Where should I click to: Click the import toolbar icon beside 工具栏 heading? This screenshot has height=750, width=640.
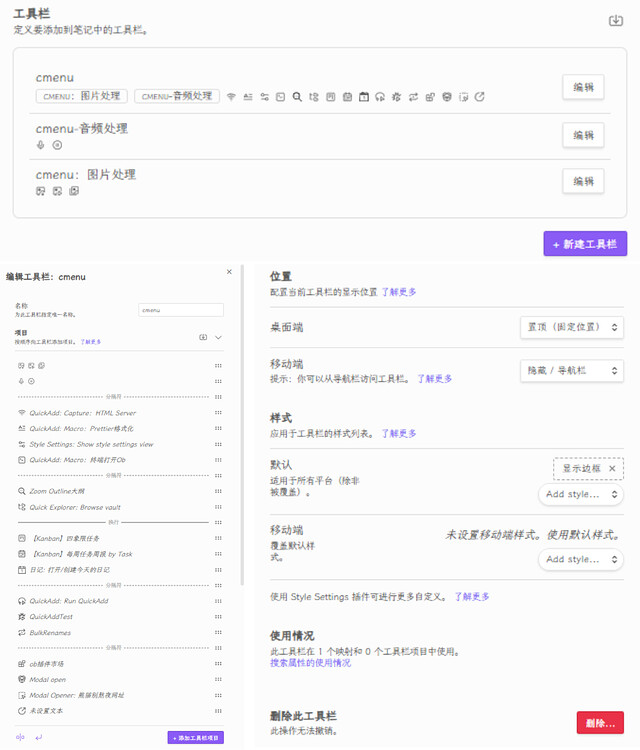(x=616, y=21)
